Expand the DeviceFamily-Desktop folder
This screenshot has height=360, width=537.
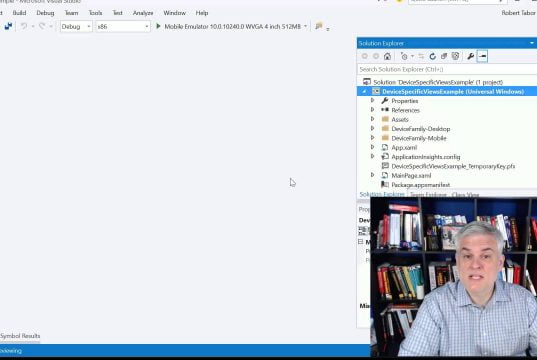pos(373,128)
